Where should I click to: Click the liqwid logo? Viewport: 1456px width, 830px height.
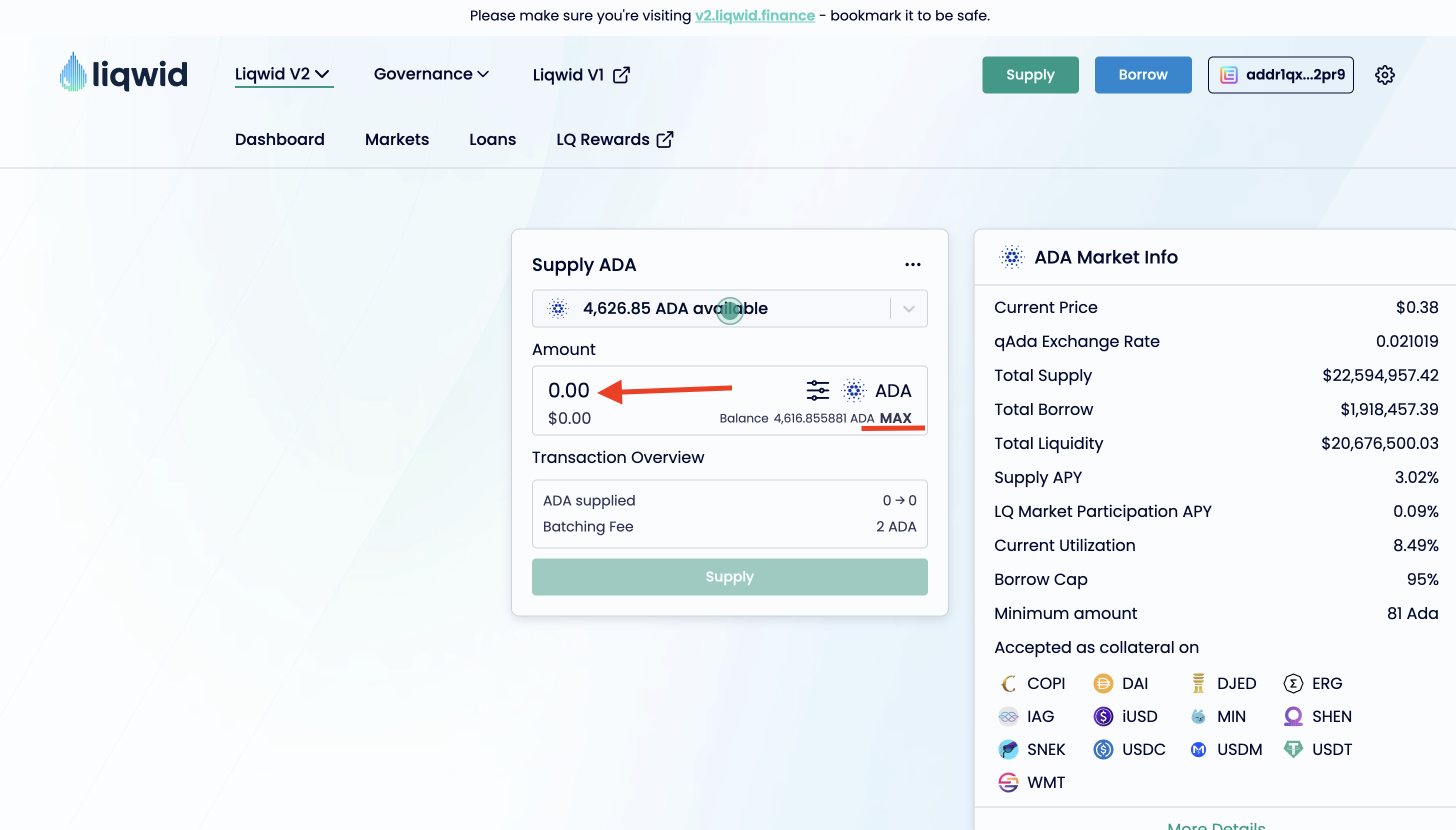pyautogui.click(x=123, y=73)
